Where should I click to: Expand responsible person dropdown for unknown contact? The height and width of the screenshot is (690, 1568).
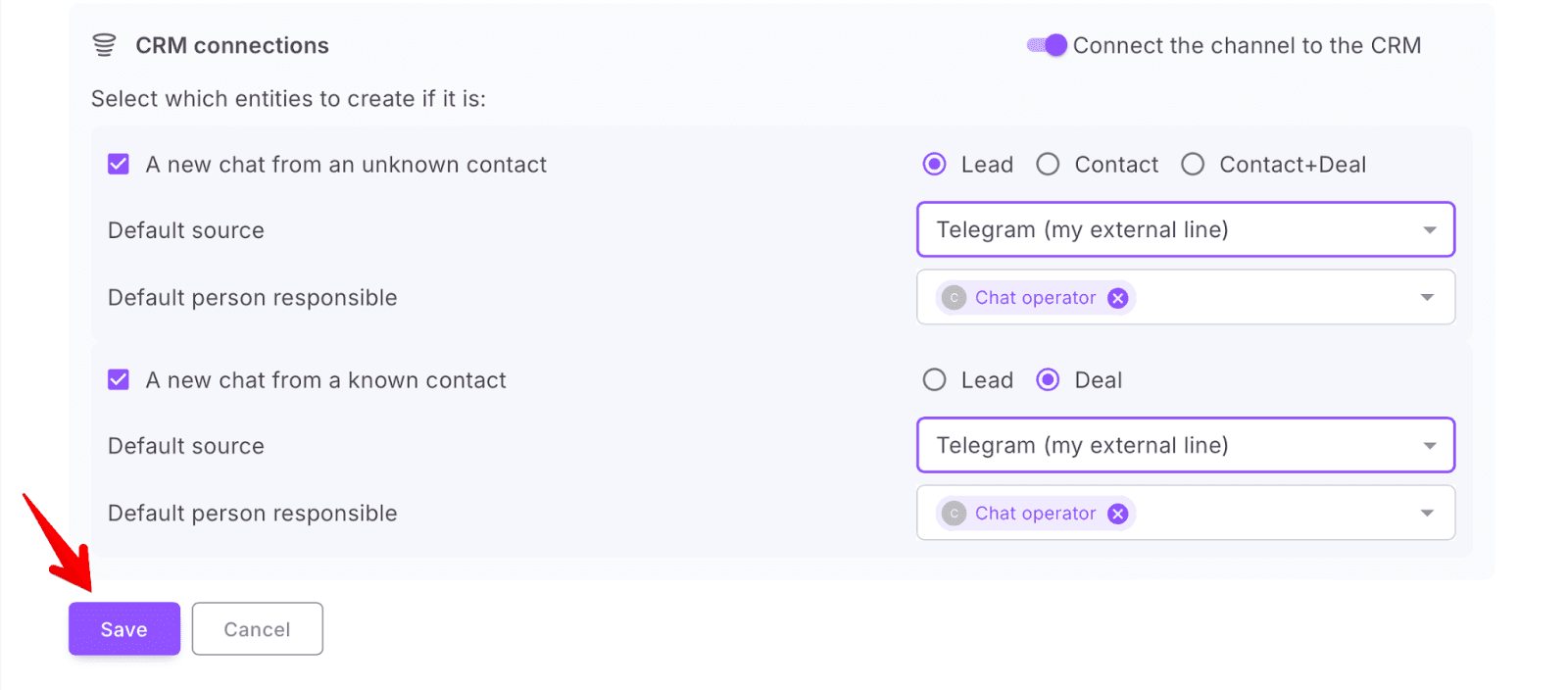pyautogui.click(x=1427, y=297)
